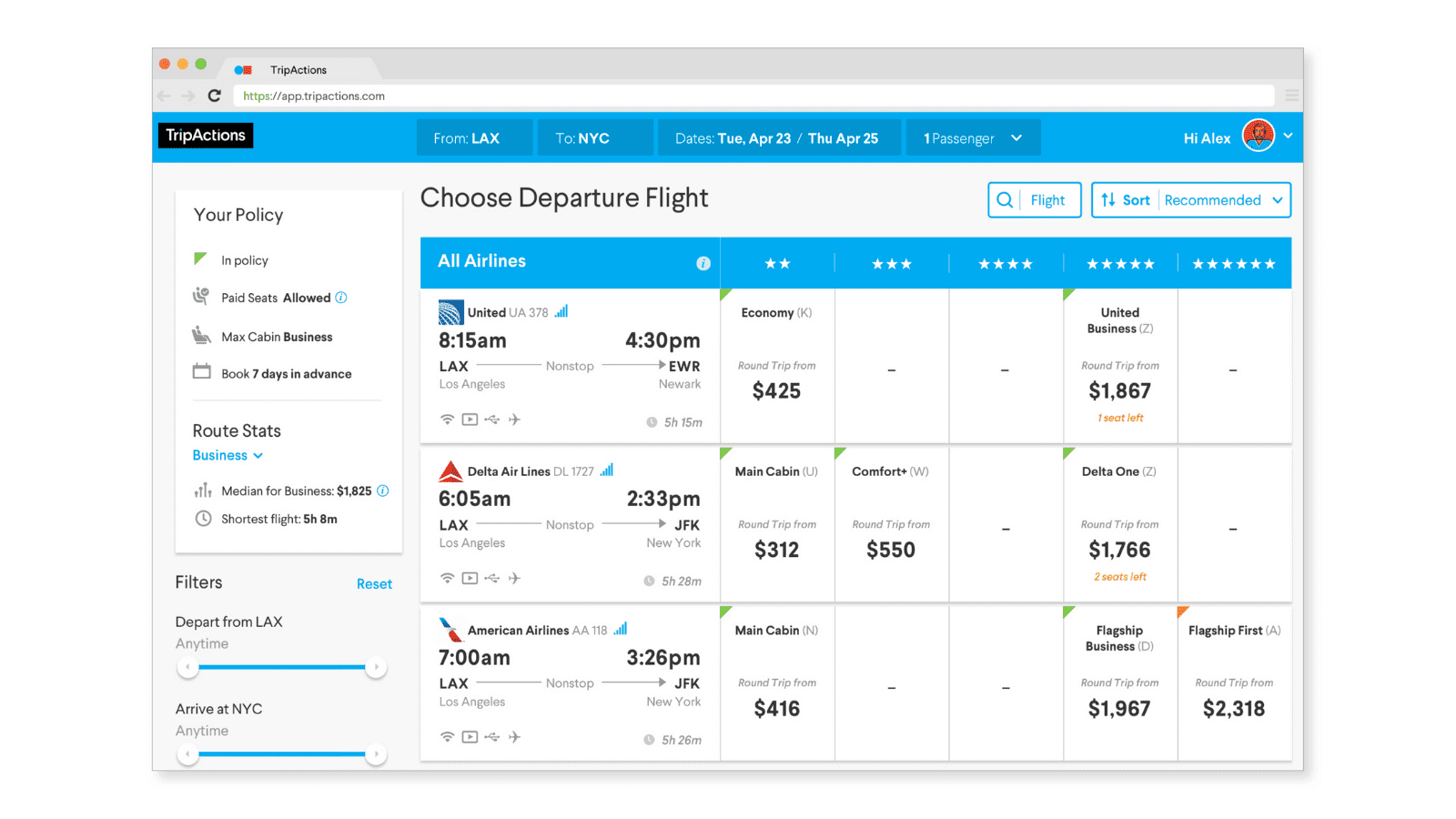Reset all filters

(x=374, y=584)
